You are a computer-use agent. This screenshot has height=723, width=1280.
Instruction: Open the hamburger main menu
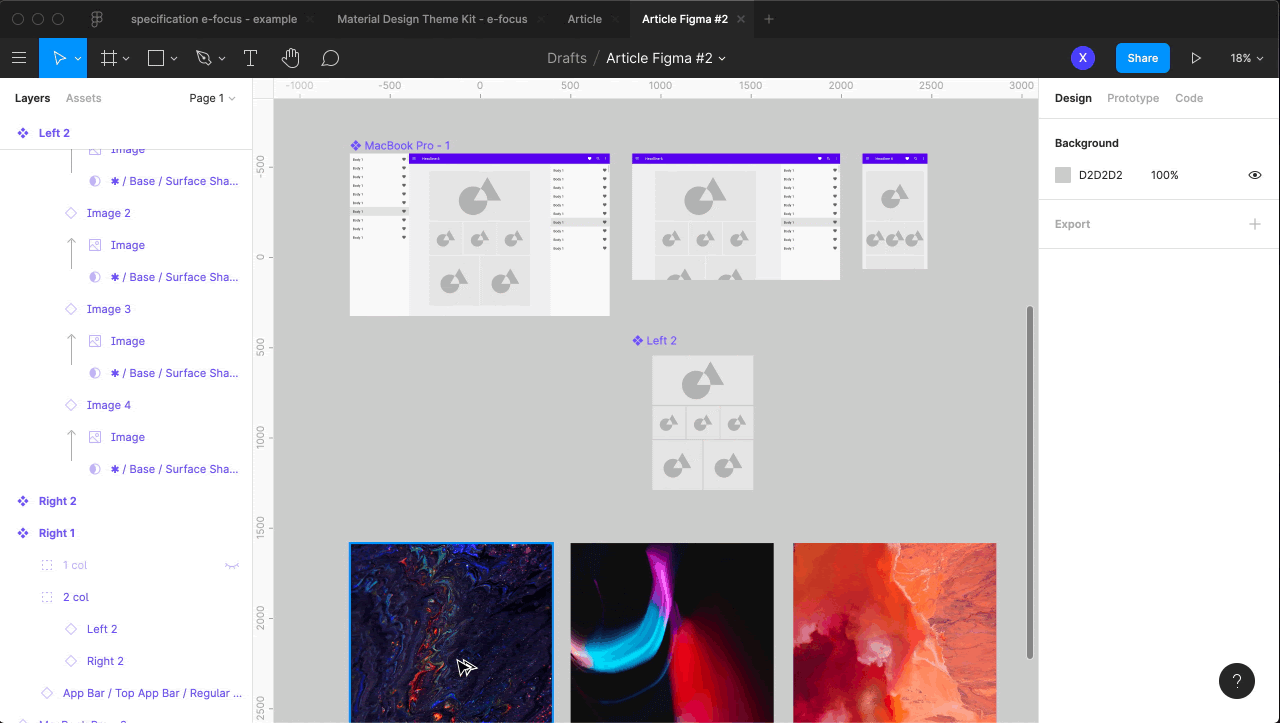point(19,58)
